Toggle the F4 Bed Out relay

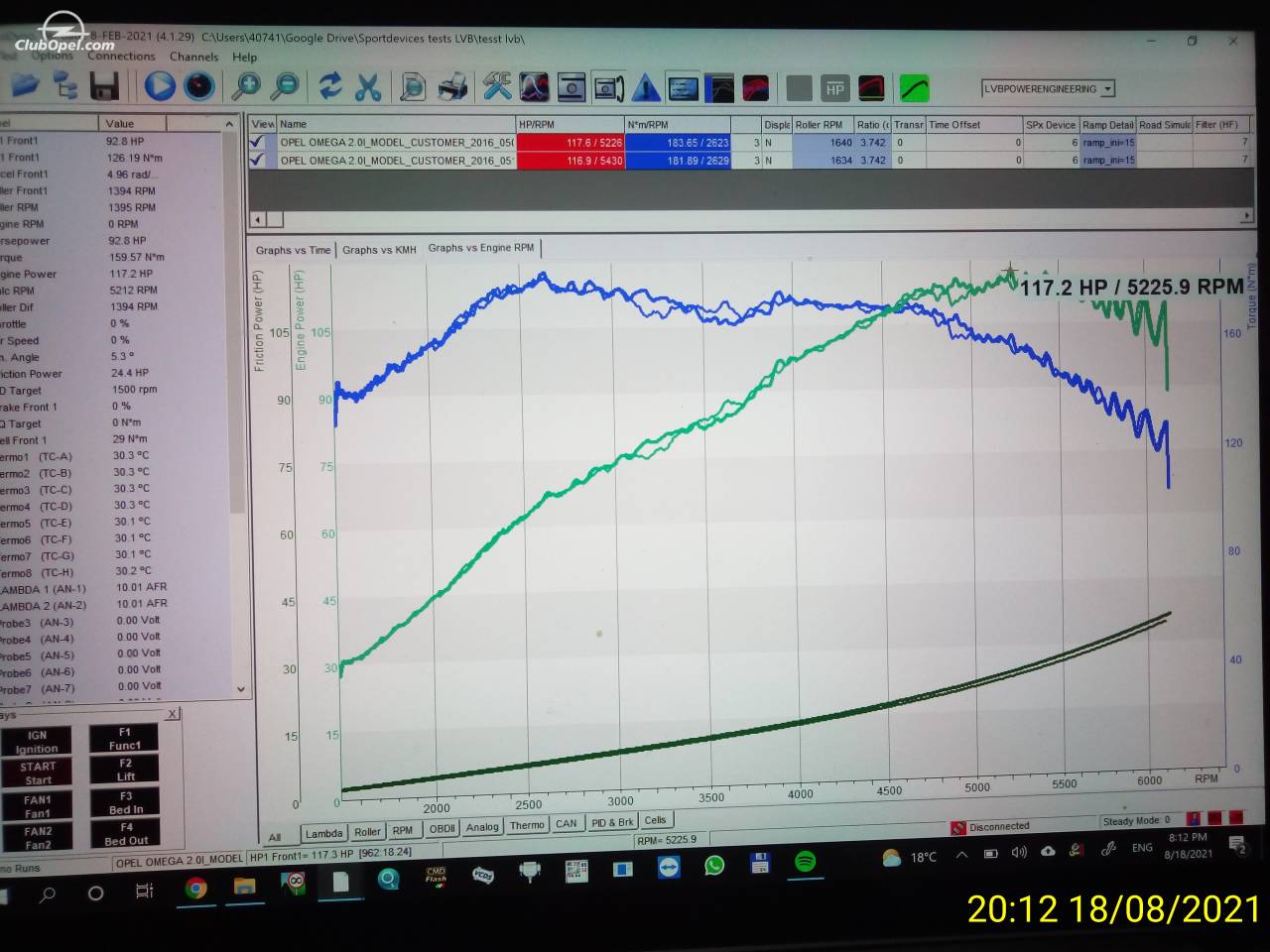[126, 833]
